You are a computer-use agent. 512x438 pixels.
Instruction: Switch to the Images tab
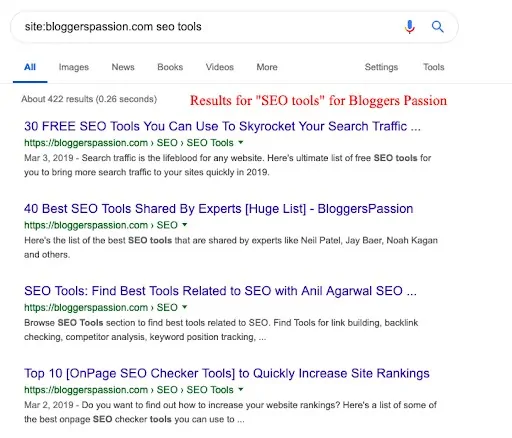click(74, 67)
